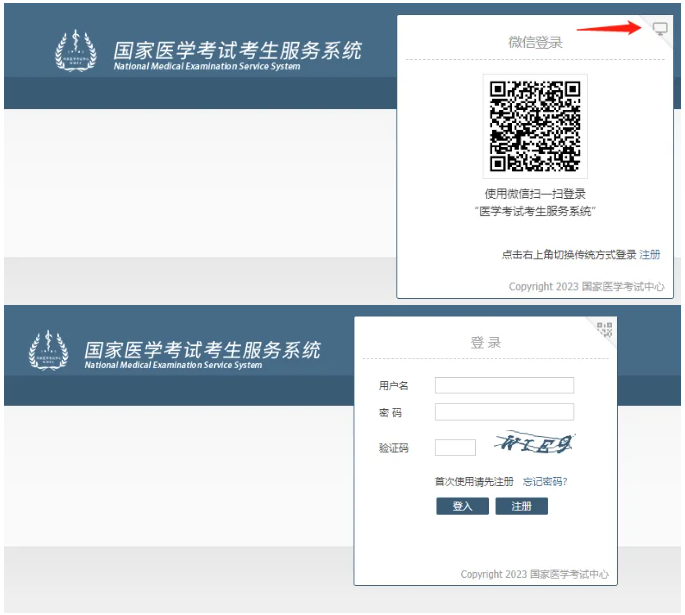Click the medical emblem logo in WeChat login header
This screenshot has height=615, width=685.
pyautogui.click(x=76, y=52)
